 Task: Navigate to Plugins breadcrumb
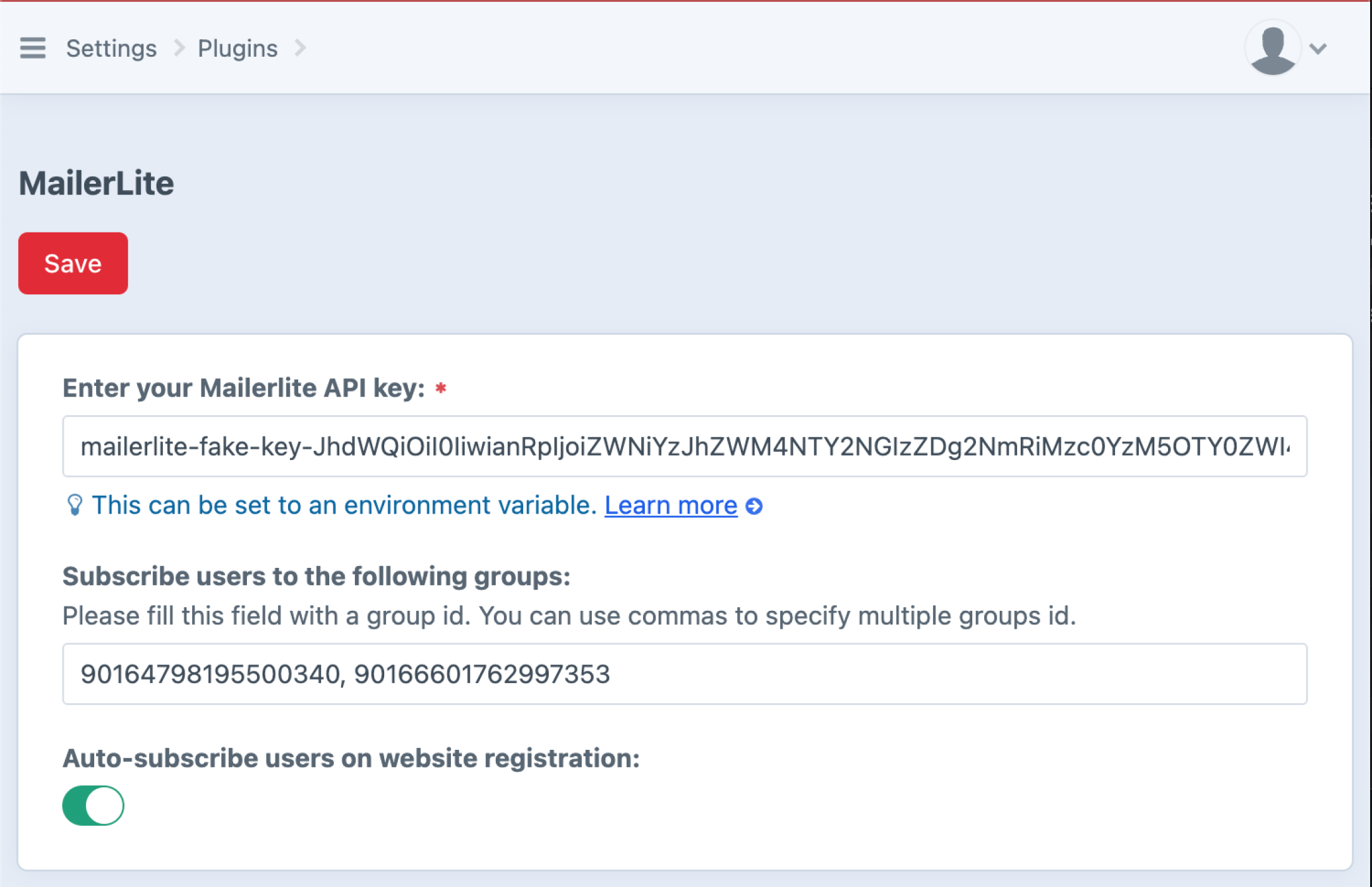click(238, 49)
